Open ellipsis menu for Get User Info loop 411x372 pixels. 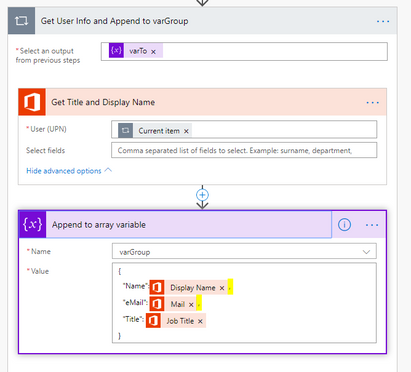tap(383, 21)
